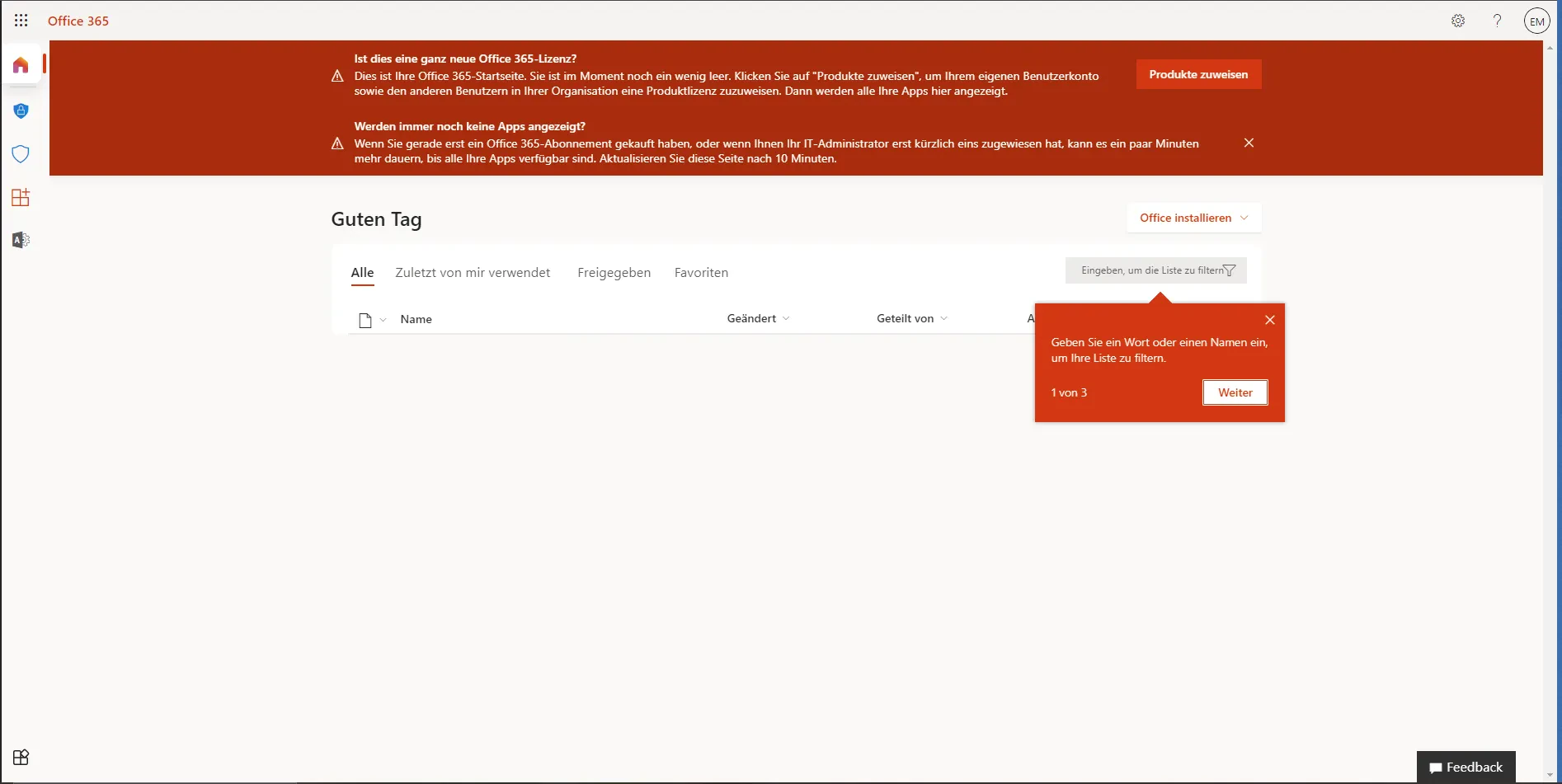Focus the list filter input field
Image resolution: width=1562 pixels, height=784 pixels.
click(1155, 270)
